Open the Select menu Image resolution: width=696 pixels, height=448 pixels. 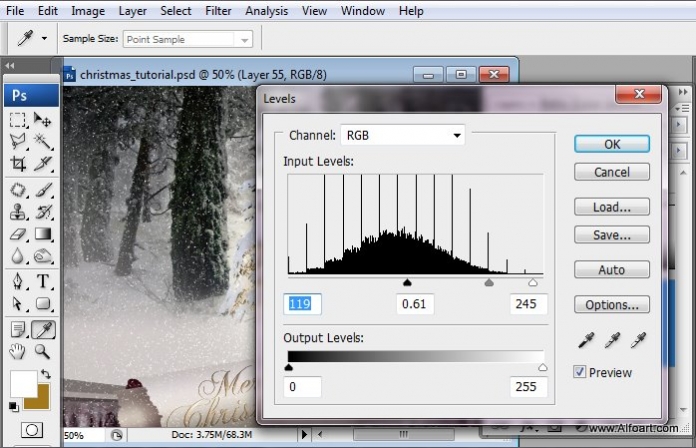point(175,11)
